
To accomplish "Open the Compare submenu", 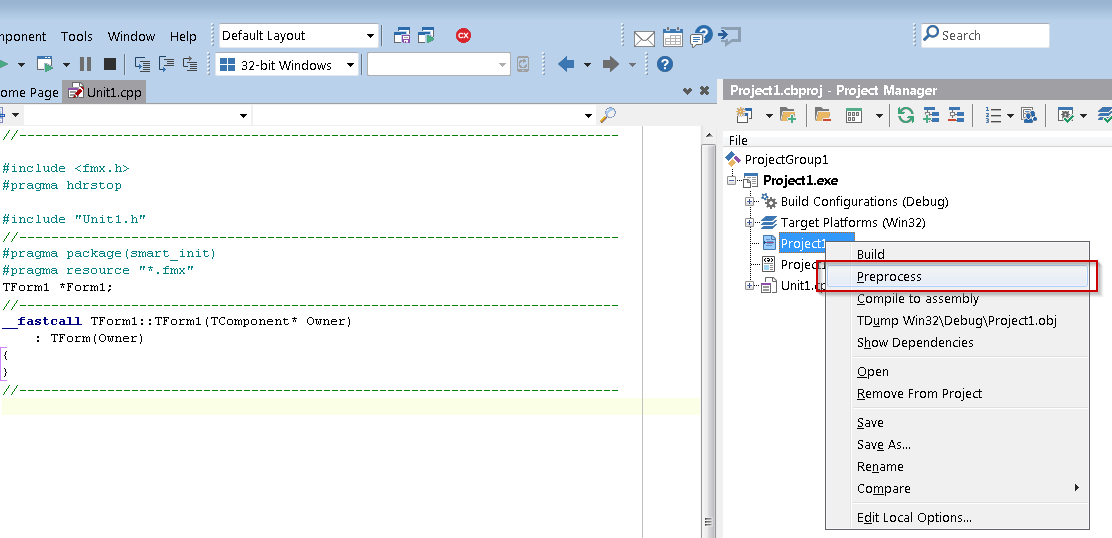I will (957, 488).
